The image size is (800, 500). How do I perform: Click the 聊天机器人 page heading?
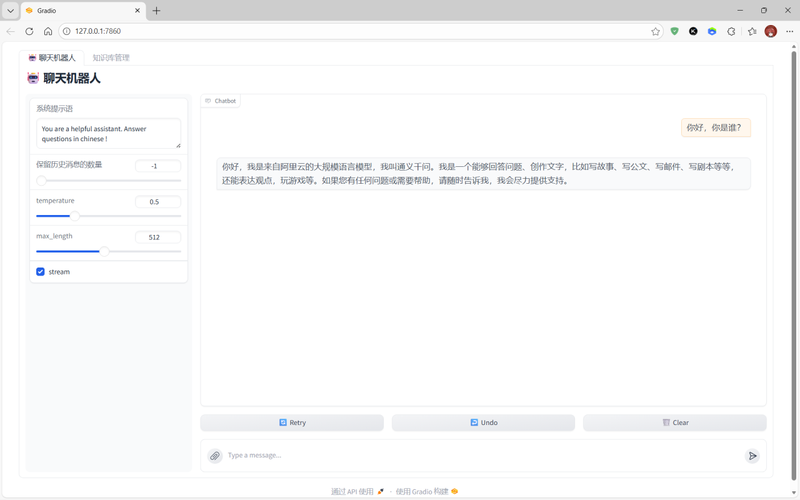click(x=64, y=78)
